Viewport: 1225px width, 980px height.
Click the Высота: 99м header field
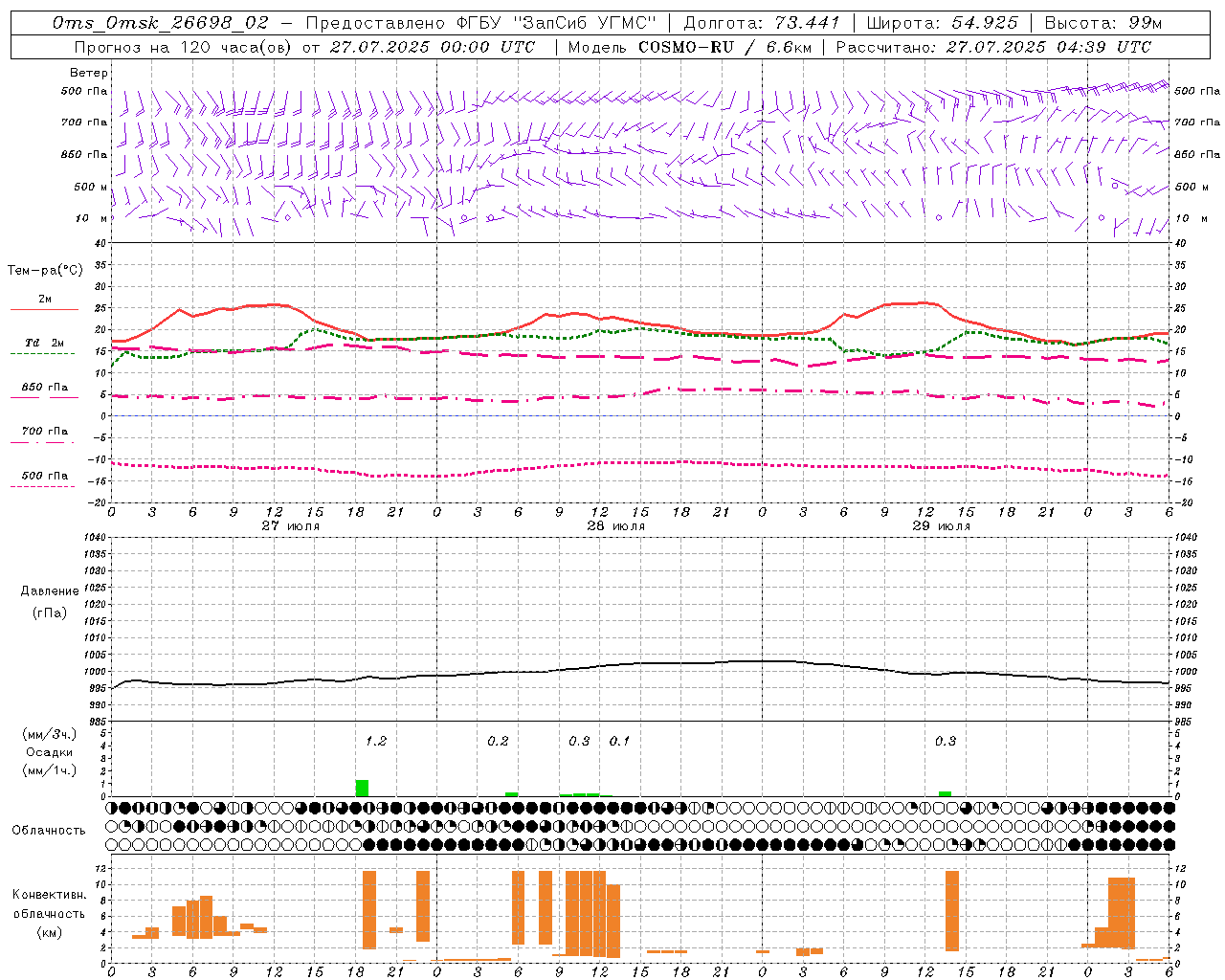click(1103, 23)
